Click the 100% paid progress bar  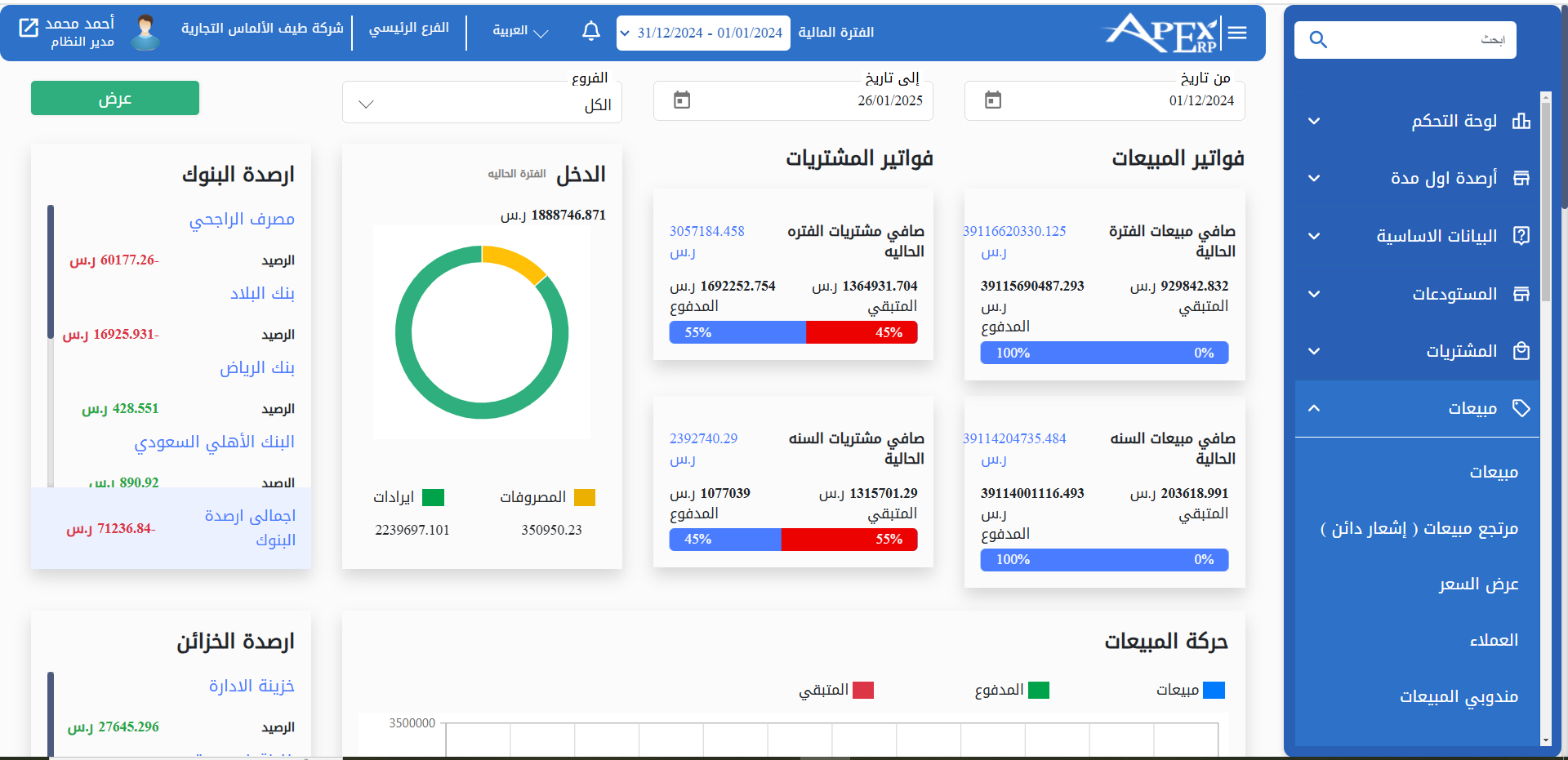(1013, 353)
